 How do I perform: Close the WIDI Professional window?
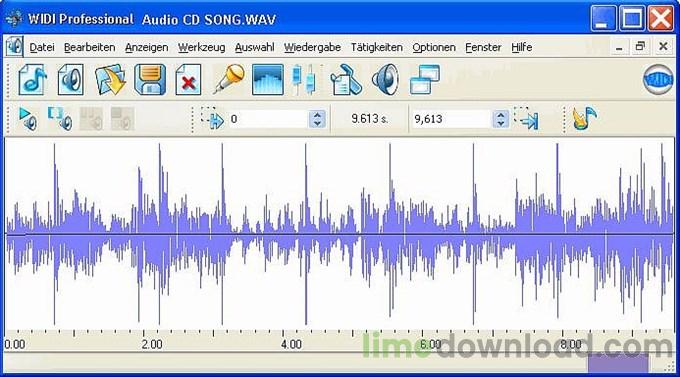pyautogui.click(x=660, y=19)
